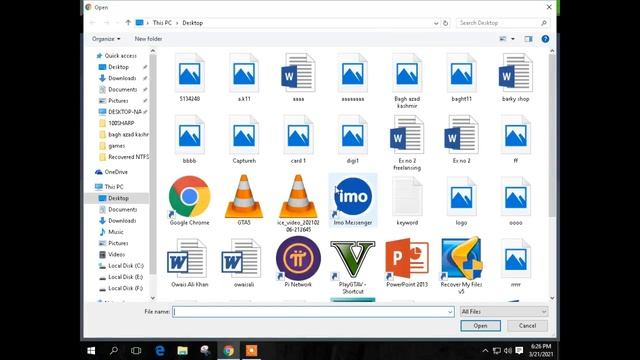Open Local Disk (C:) in sidebar

[126, 266]
